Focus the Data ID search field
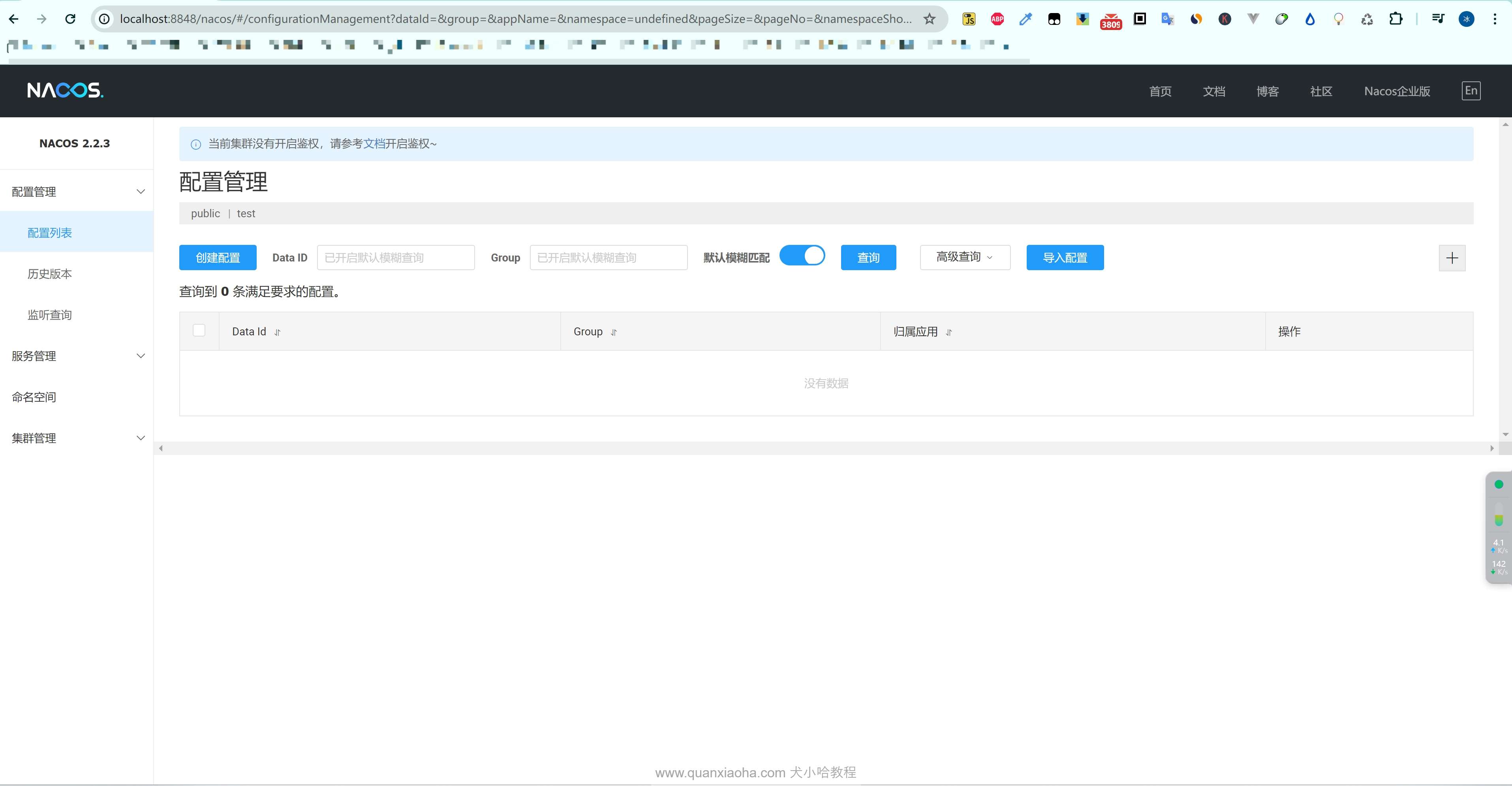Image resolution: width=1512 pixels, height=786 pixels. [x=395, y=257]
